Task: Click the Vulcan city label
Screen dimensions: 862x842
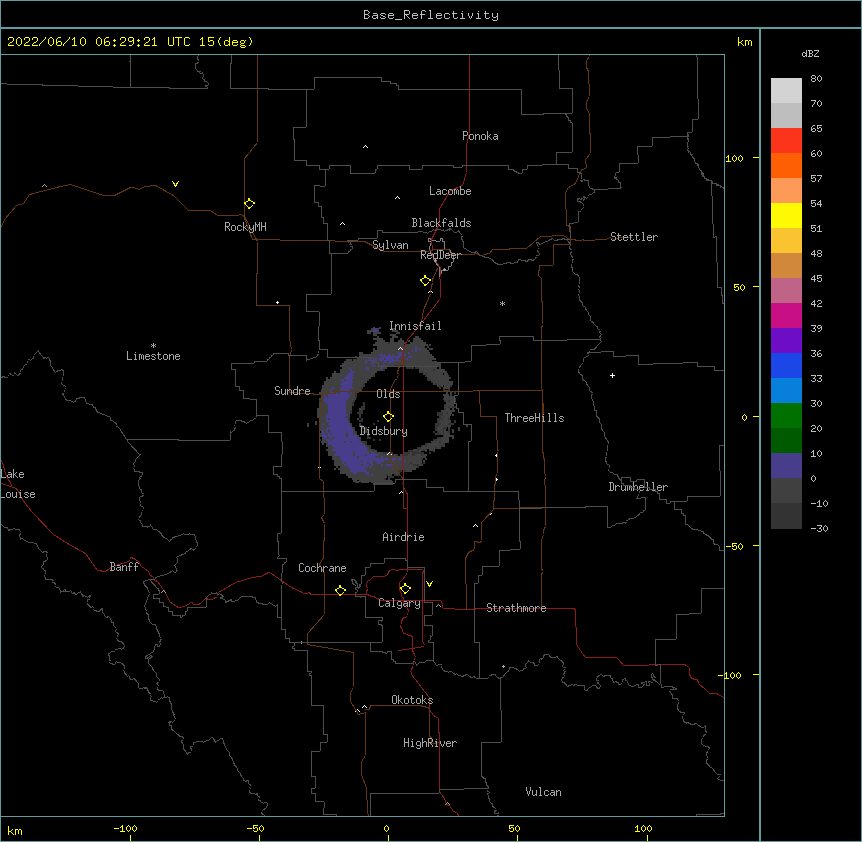Action: tap(543, 792)
